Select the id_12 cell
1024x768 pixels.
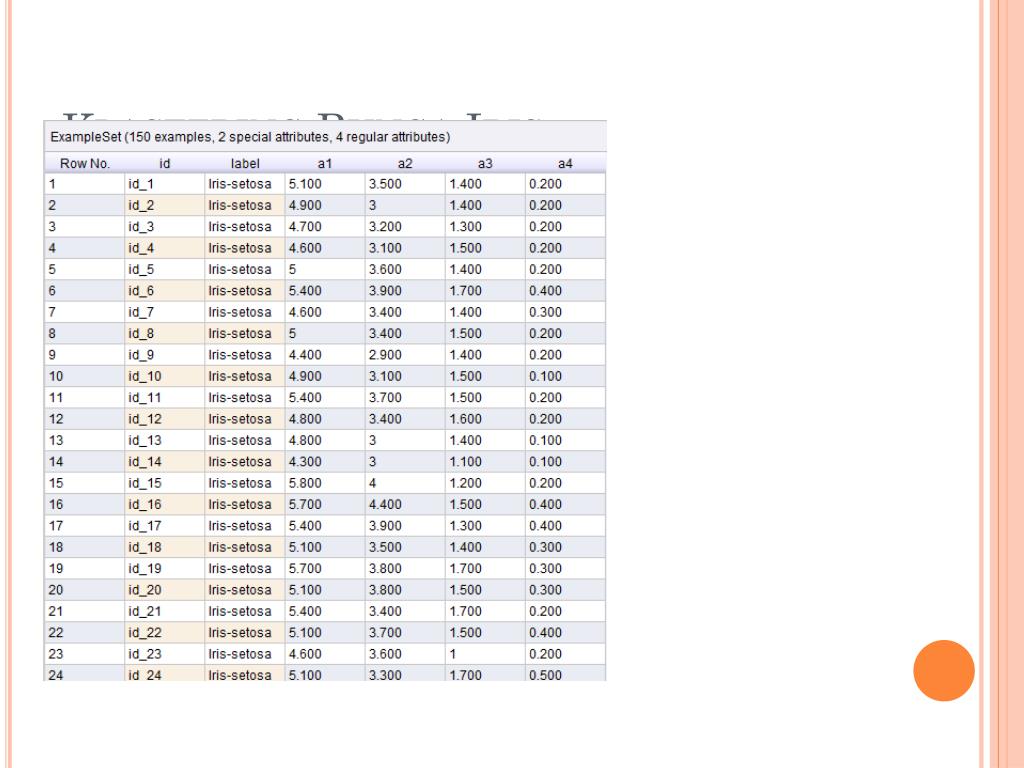point(165,419)
